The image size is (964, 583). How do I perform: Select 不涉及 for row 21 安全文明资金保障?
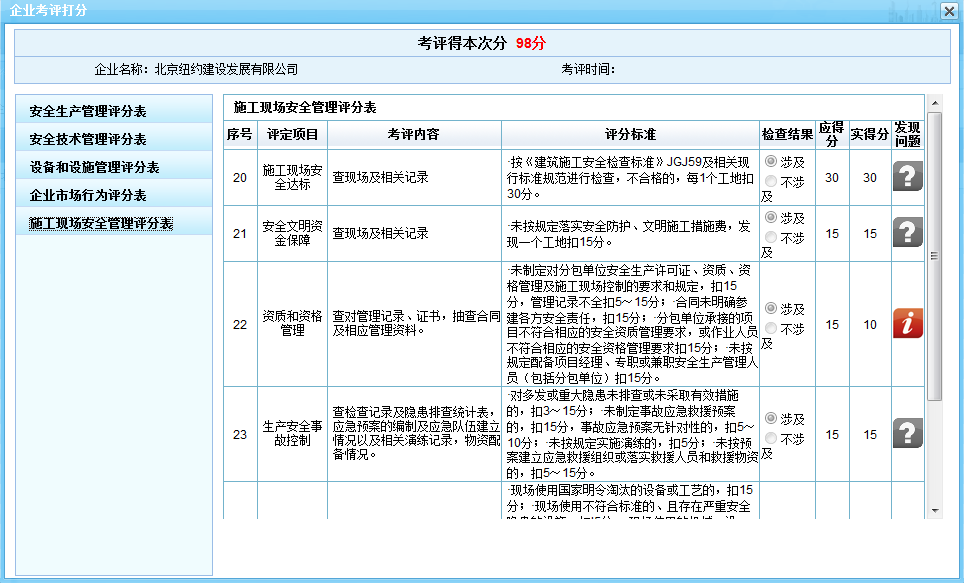[771, 237]
